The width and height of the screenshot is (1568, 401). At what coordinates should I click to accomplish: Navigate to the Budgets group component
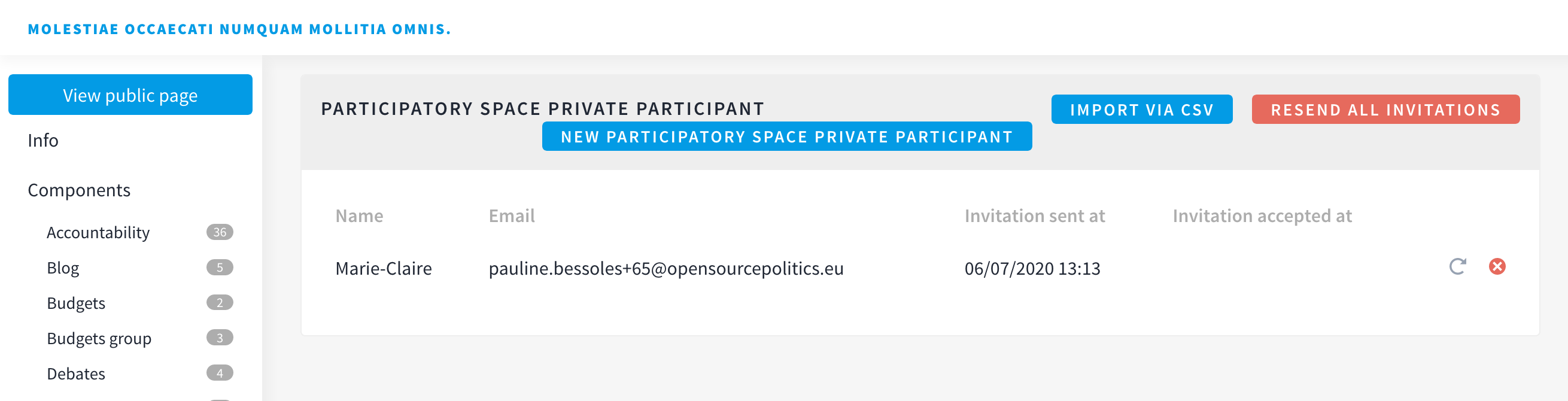tap(99, 338)
